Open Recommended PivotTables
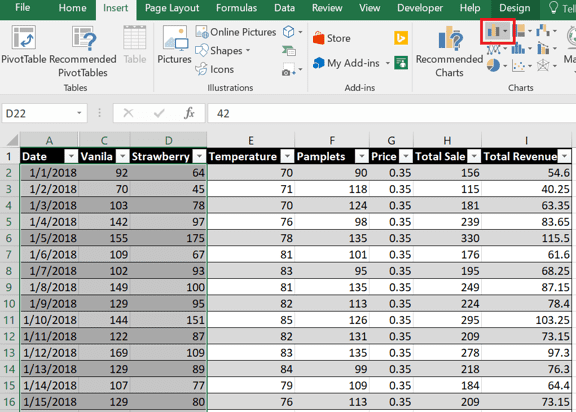The height and width of the screenshot is (412, 576). (83, 51)
